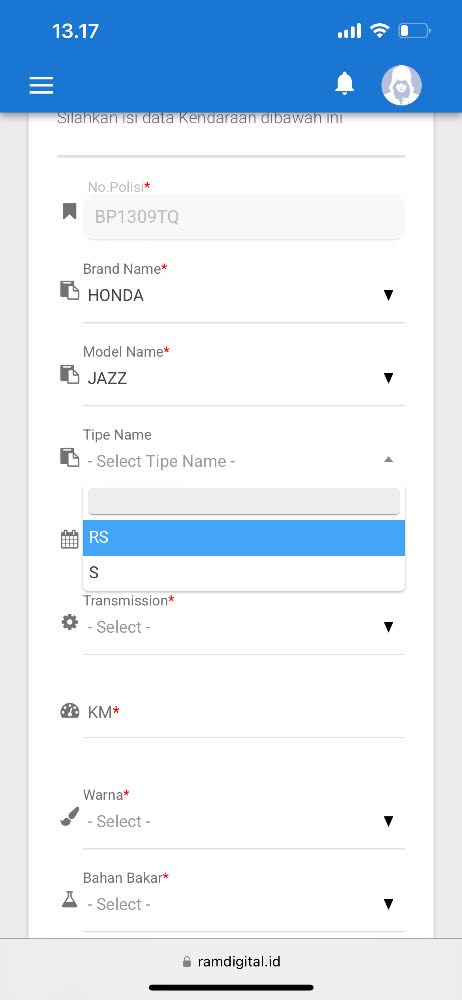462x1000 pixels.
Task: Click the calendar icon under Tipe Name
Action: click(70, 540)
